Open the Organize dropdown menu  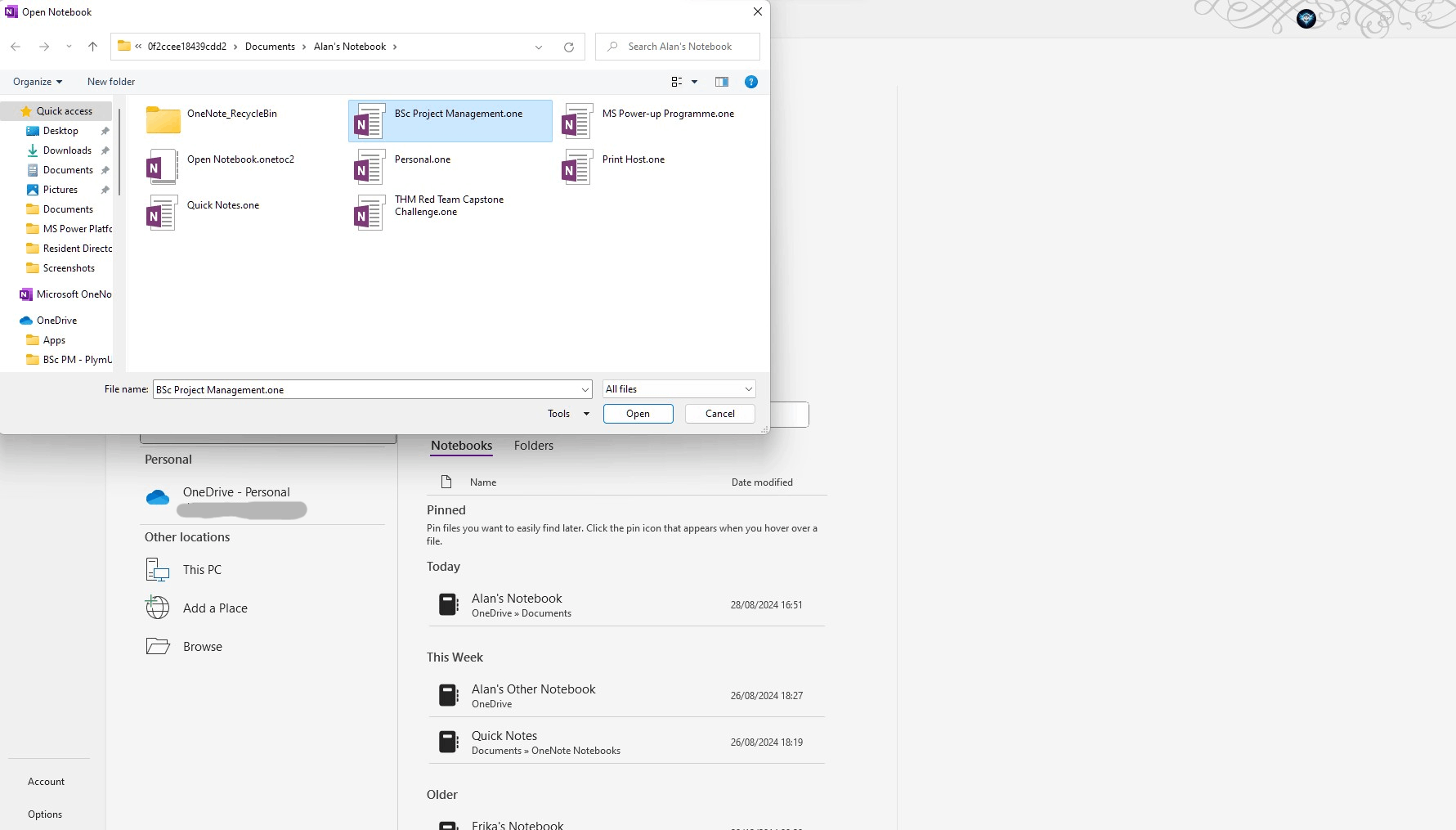(x=38, y=82)
